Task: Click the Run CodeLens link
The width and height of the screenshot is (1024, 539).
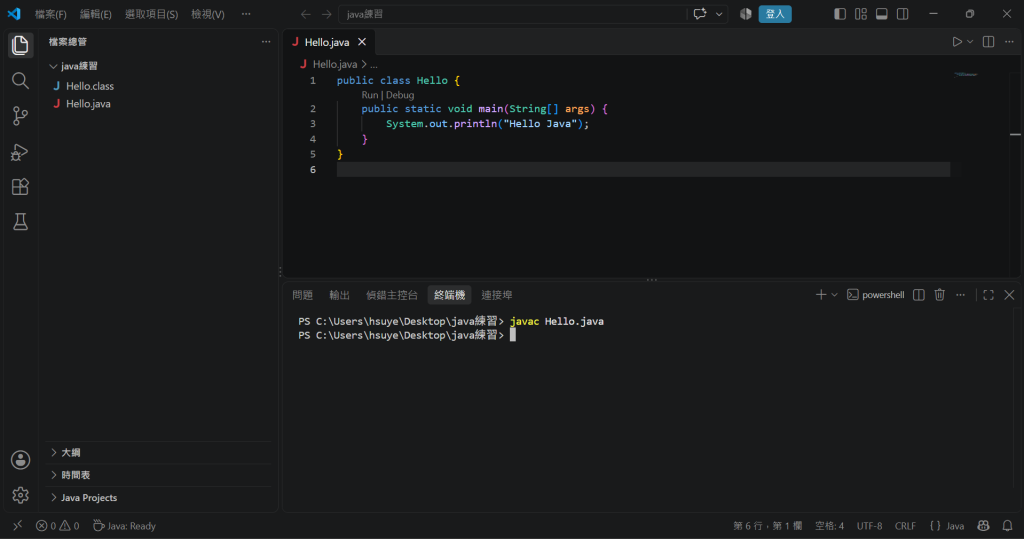Action: 370,95
